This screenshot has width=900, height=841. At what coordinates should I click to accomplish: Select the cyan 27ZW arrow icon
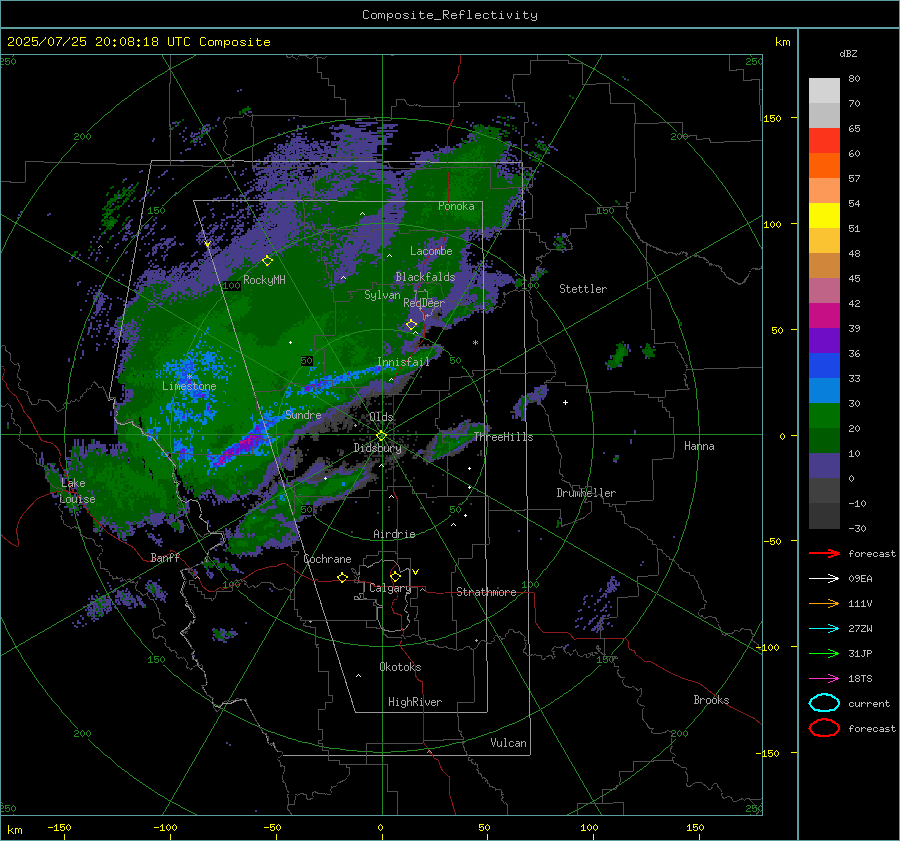click(824, 629)
